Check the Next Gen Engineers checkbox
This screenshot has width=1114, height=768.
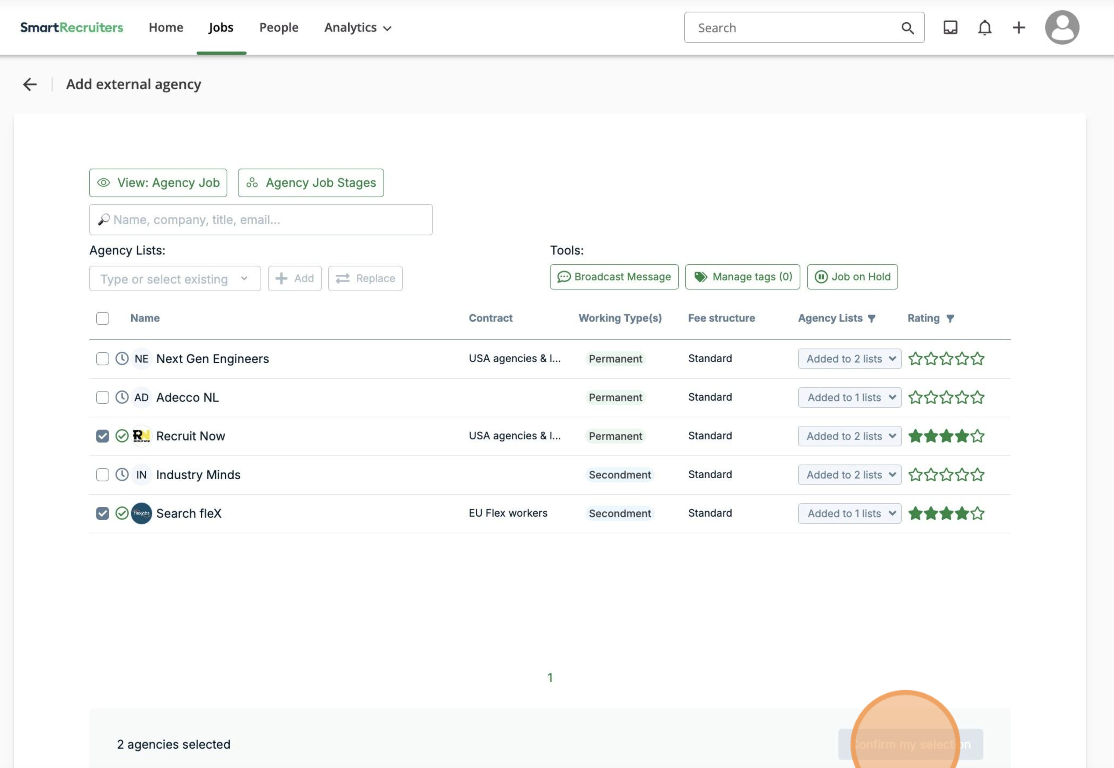point(102,359)
